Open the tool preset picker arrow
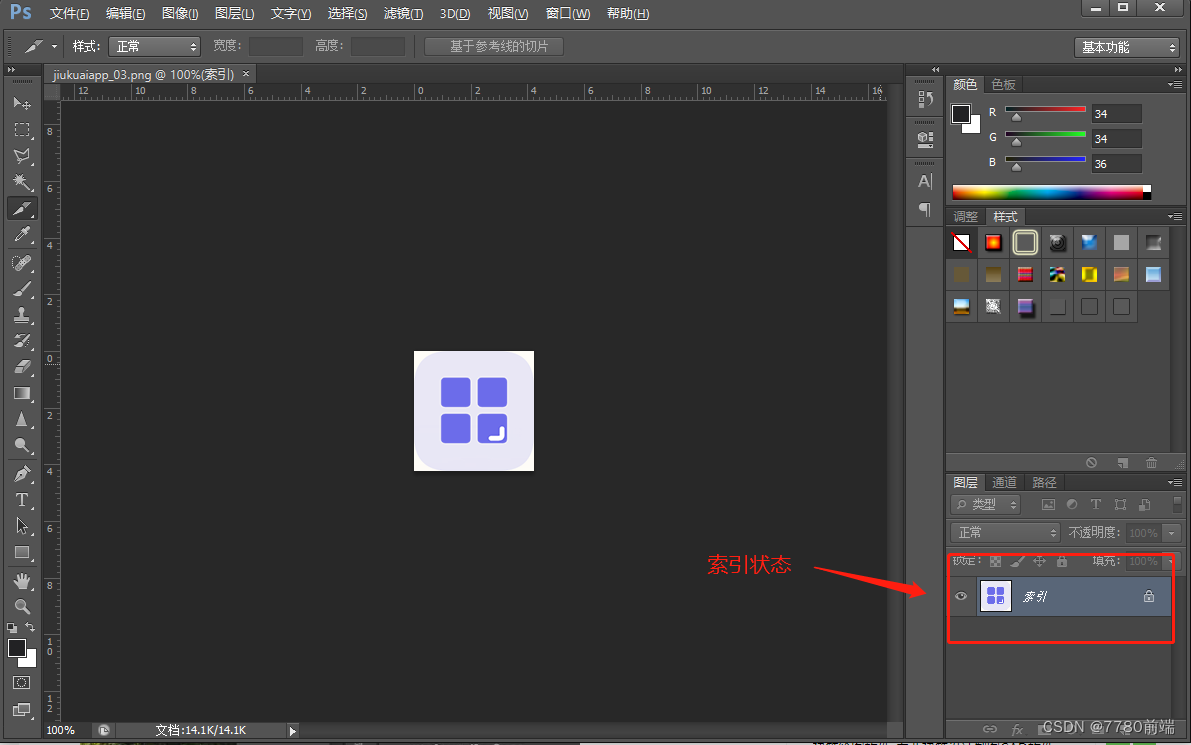Image resolution: width=1191 pixels, height=745 pixels. point(54,46)
